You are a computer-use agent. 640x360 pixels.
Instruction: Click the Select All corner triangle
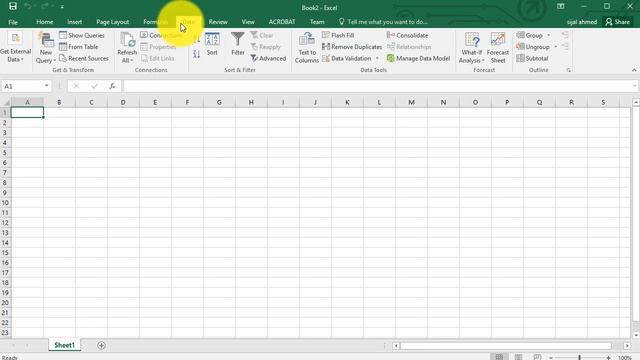click(x=6, y=102)
